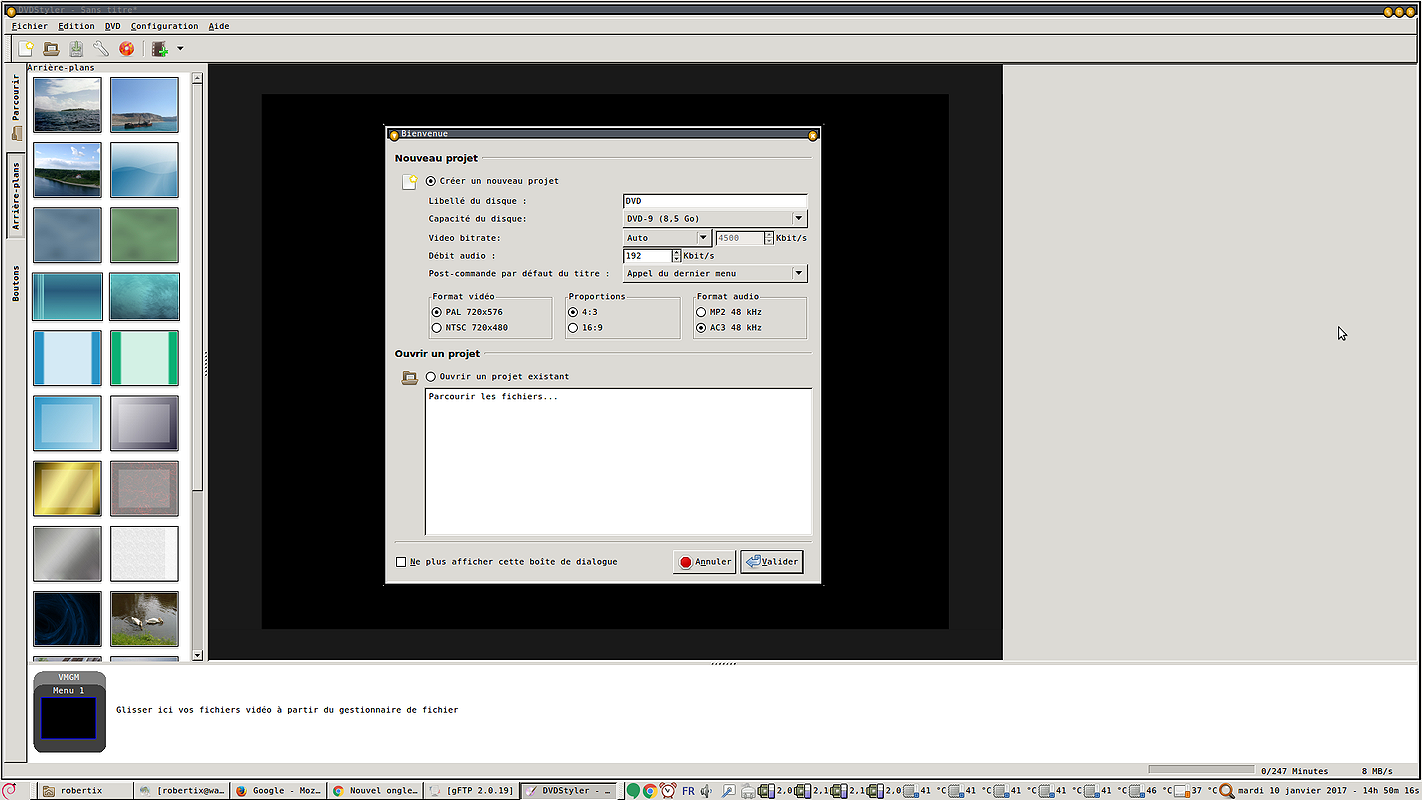
Task: Open the DVD menu
Action: click(112, 26)
